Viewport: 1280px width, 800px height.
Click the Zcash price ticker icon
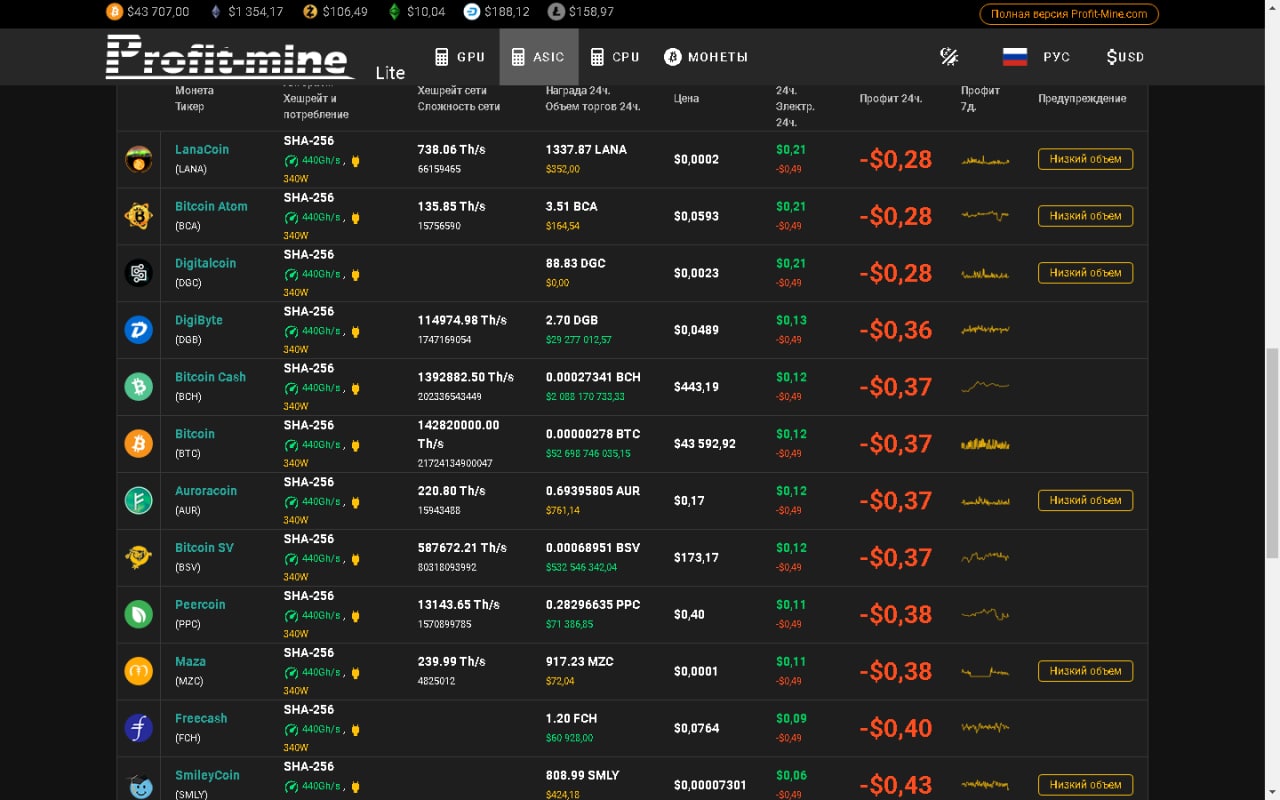[x=310, y=12]
